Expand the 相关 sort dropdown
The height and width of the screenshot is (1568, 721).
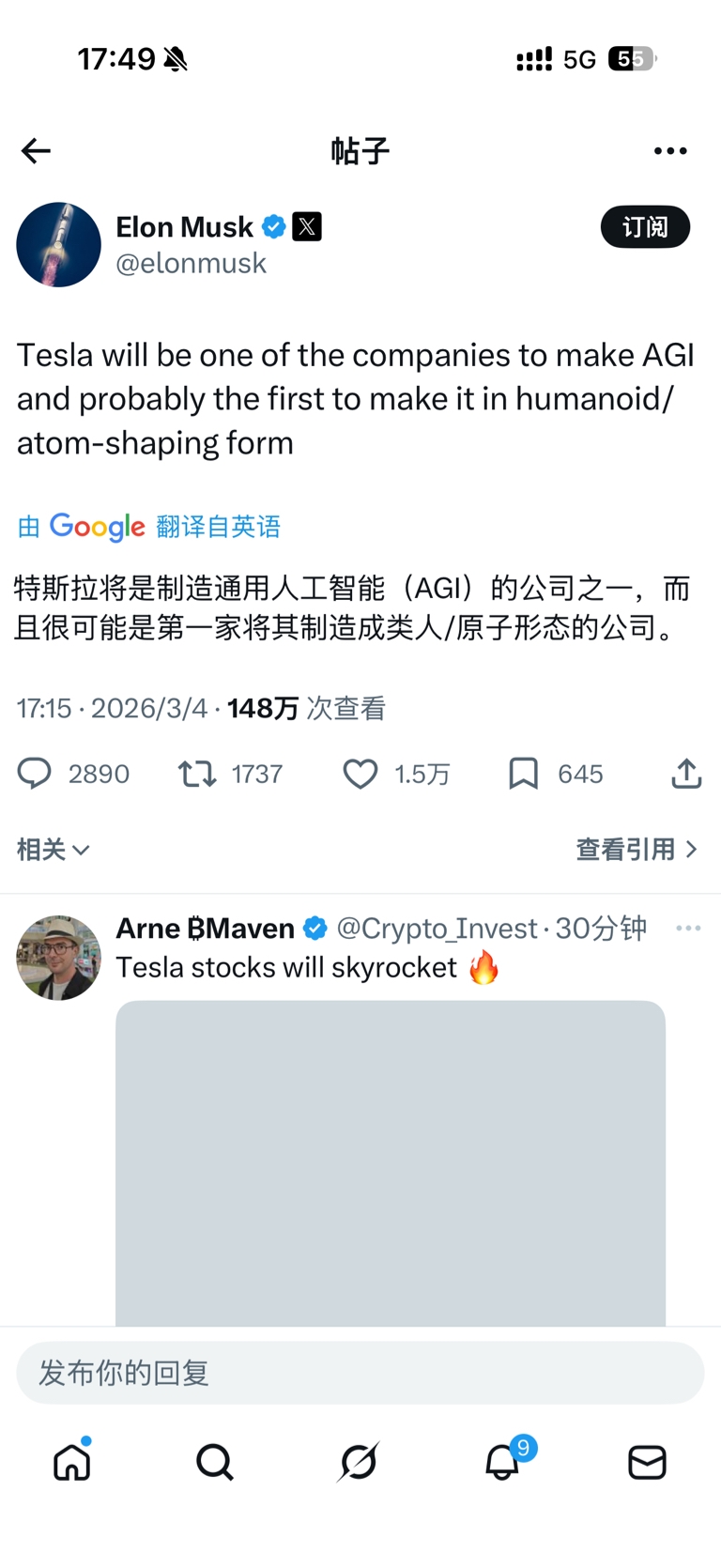pyautogui.click(x=53, y=850)
